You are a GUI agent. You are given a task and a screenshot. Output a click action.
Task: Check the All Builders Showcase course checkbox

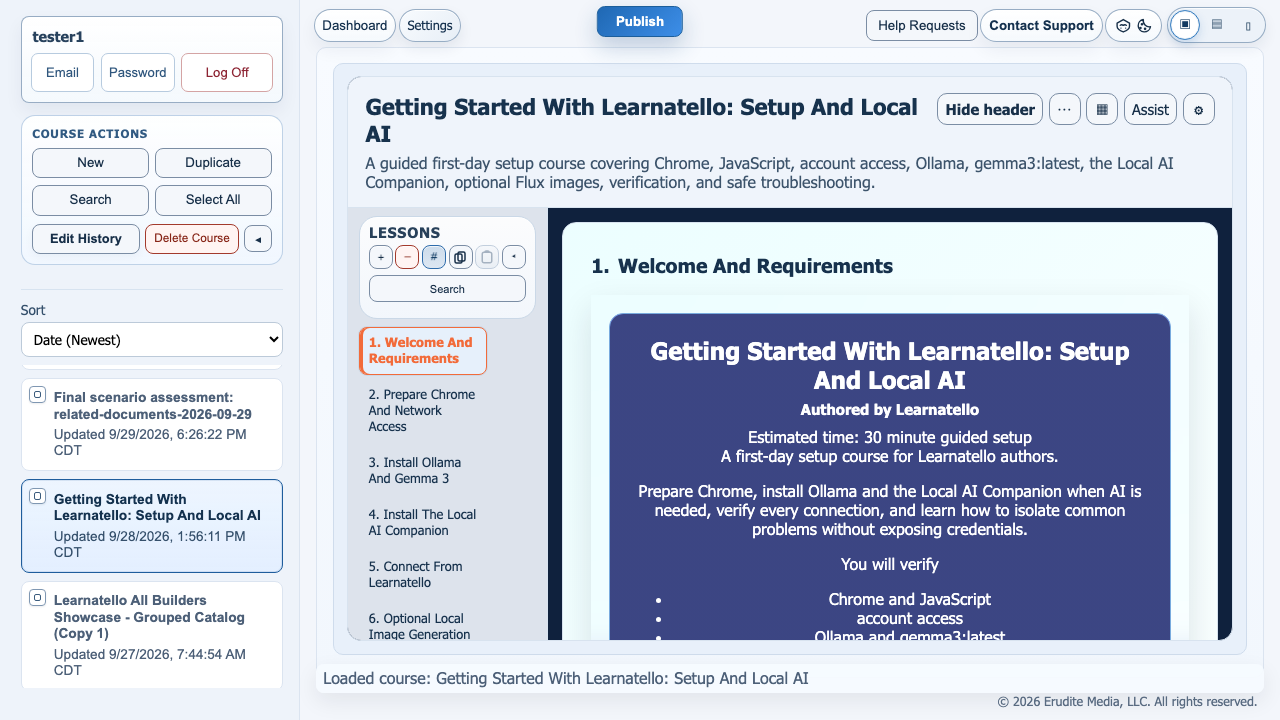[x=37, y=598]
